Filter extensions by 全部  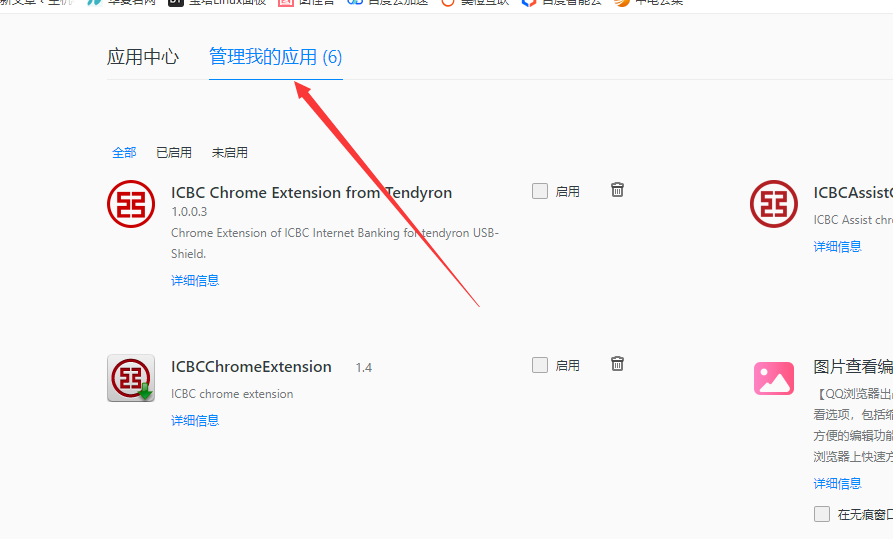click(124, 153)
